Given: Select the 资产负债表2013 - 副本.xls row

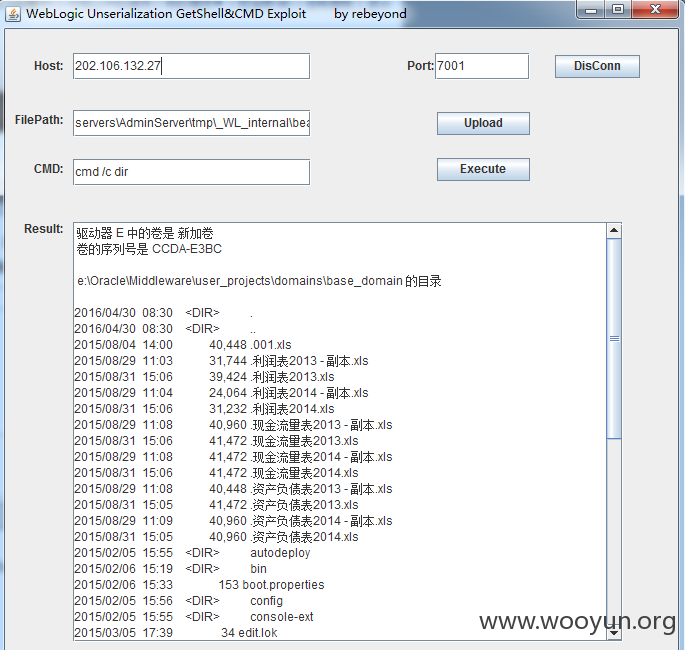Looking at the screenshot, I should (x=233, y=489).
